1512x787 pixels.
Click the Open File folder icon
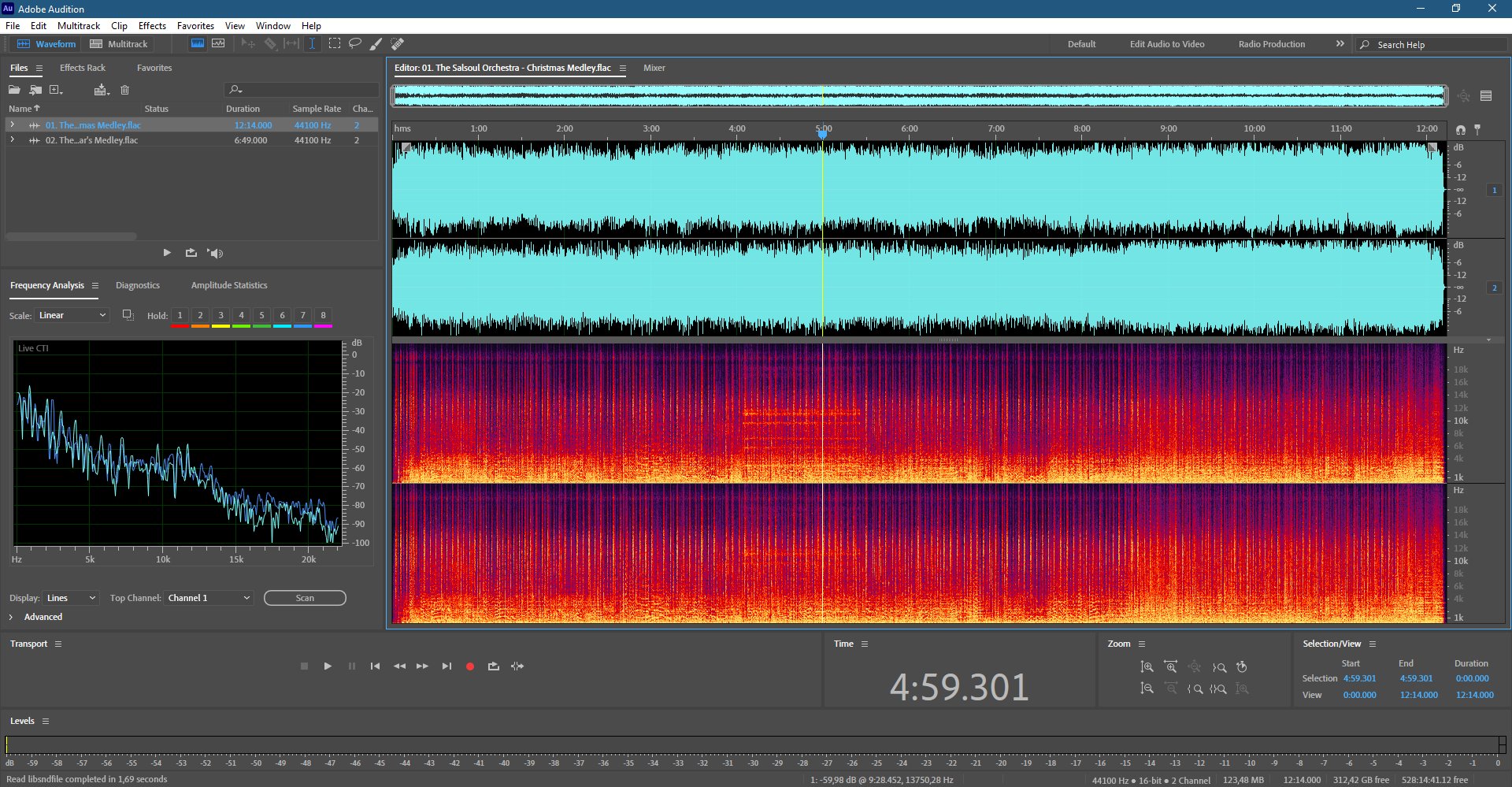click(14, 90)
